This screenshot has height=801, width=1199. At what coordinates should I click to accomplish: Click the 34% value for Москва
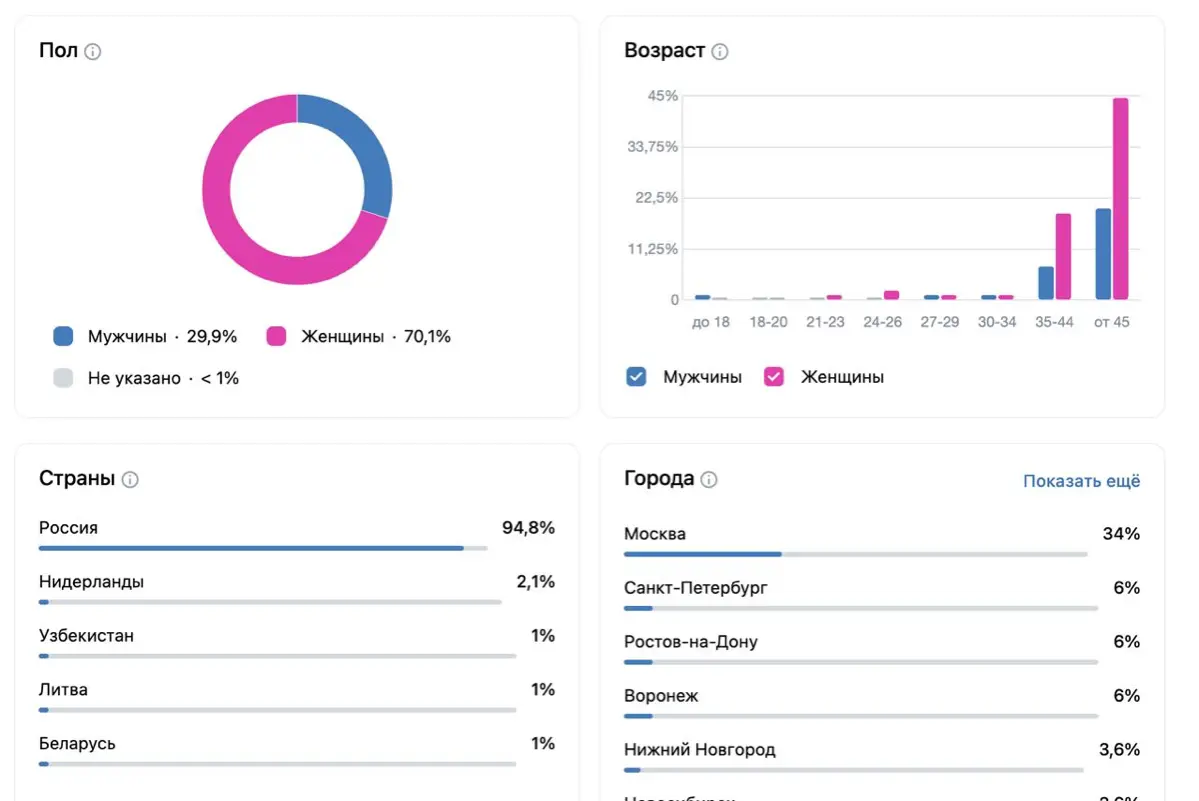(1121, 534)
